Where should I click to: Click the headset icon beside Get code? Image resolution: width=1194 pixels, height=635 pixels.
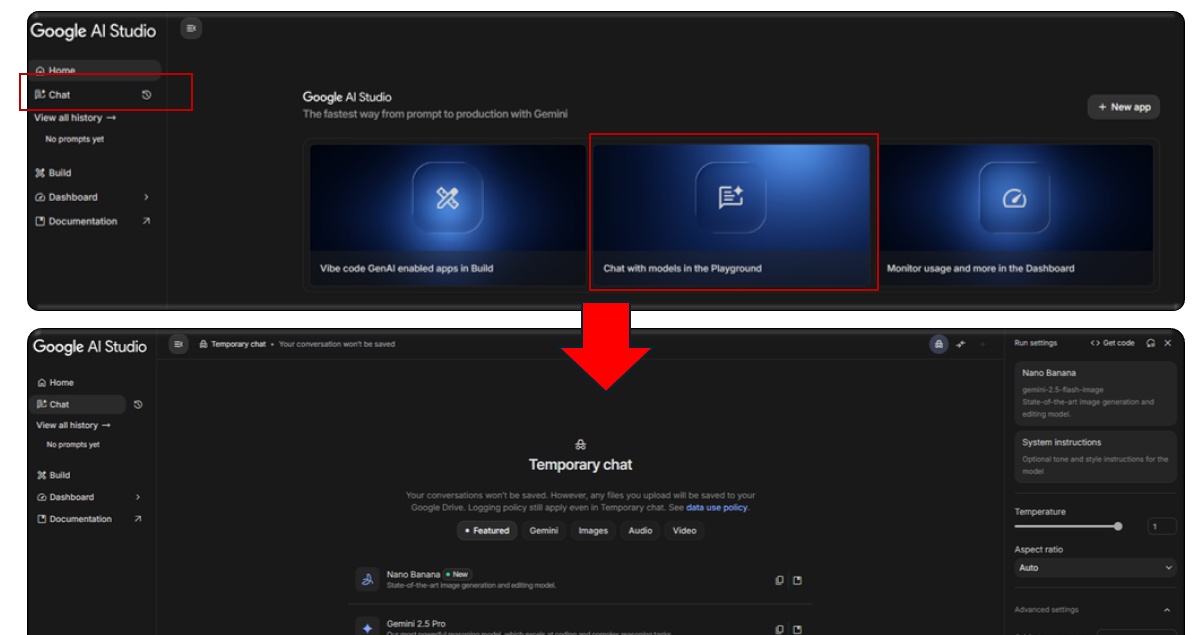(1151, 343)
